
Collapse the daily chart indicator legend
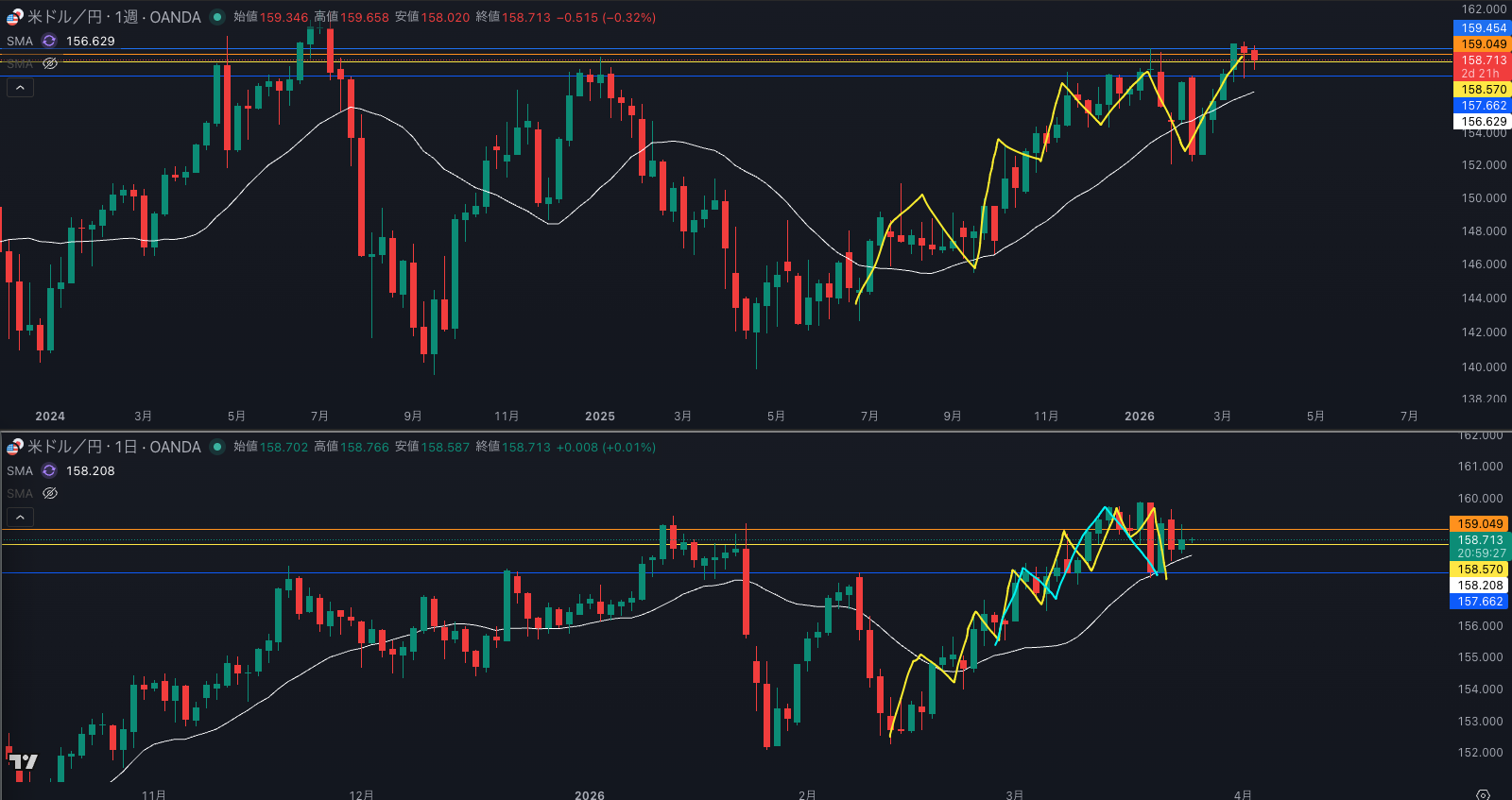pyautogui.click(x=20, y=517)
